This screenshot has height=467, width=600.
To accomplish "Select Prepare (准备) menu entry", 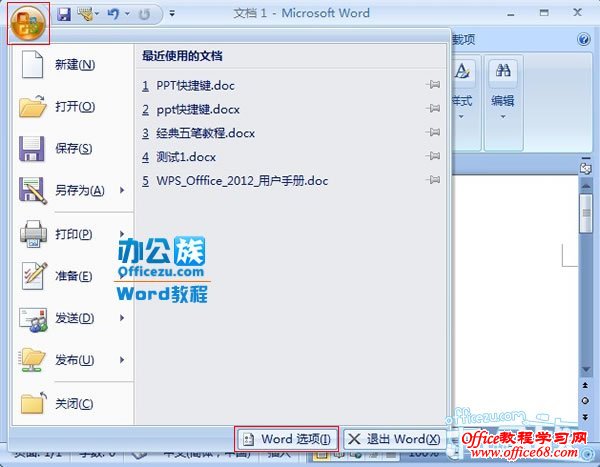I will pos(73,276).
